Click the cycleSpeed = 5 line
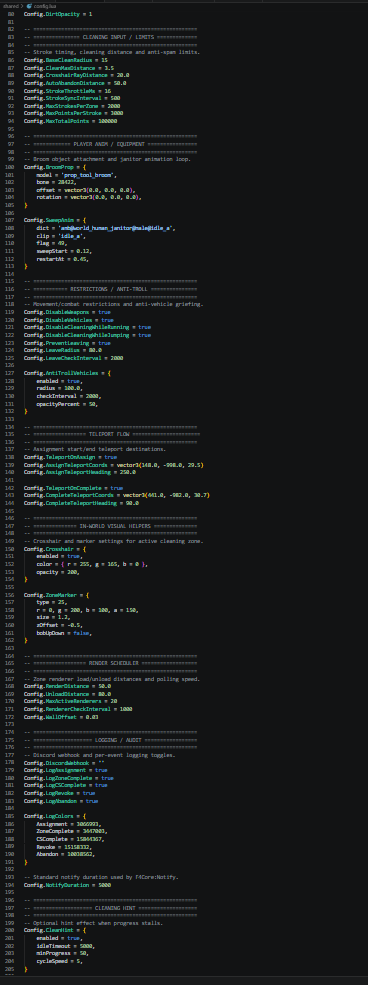Viewport: 368px width, 985px height. click(x=60, y=961)
